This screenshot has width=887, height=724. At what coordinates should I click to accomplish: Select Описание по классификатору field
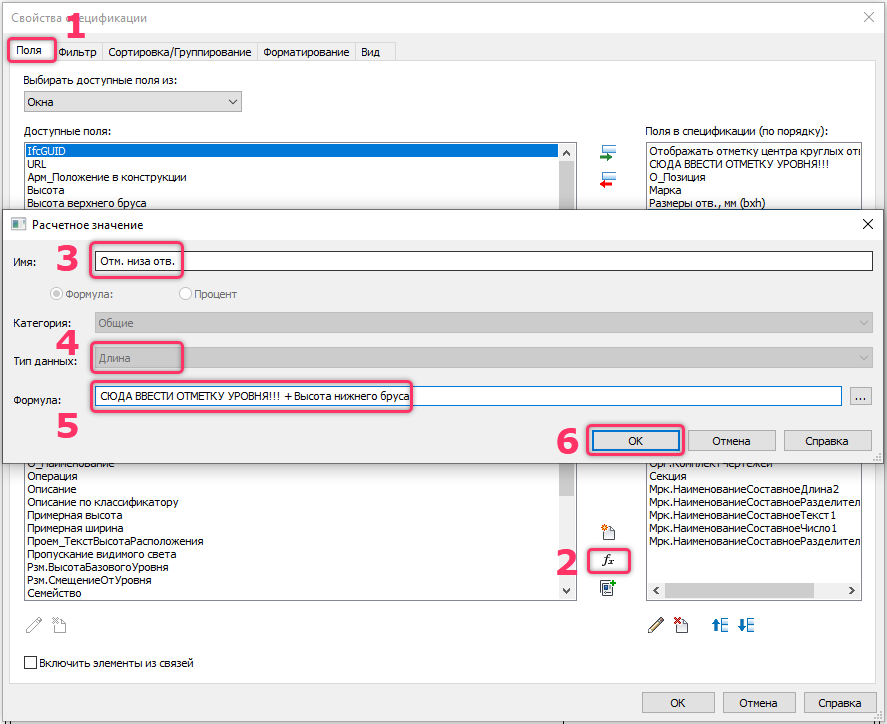[292, 502]
